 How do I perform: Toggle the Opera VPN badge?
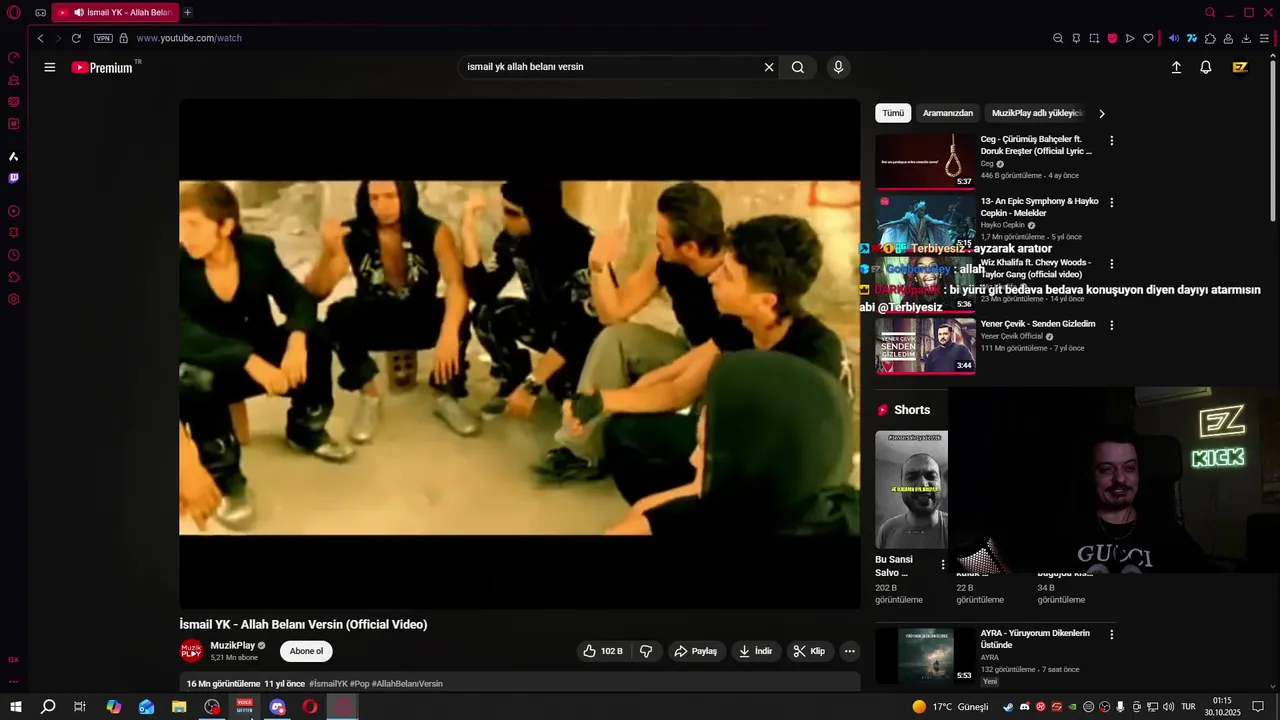pos(103,38)
